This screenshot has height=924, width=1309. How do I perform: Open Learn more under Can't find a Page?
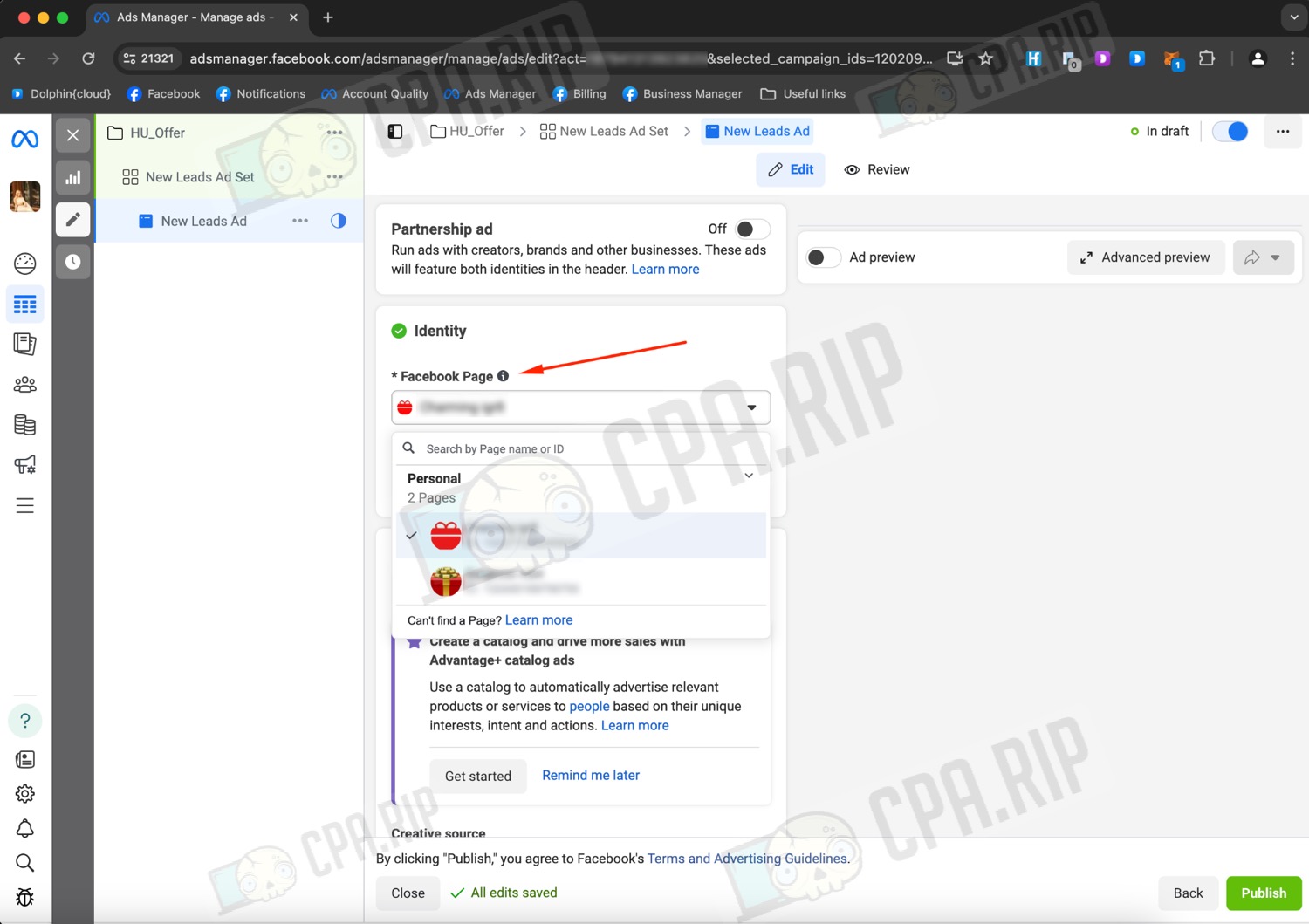coord(538,619)
